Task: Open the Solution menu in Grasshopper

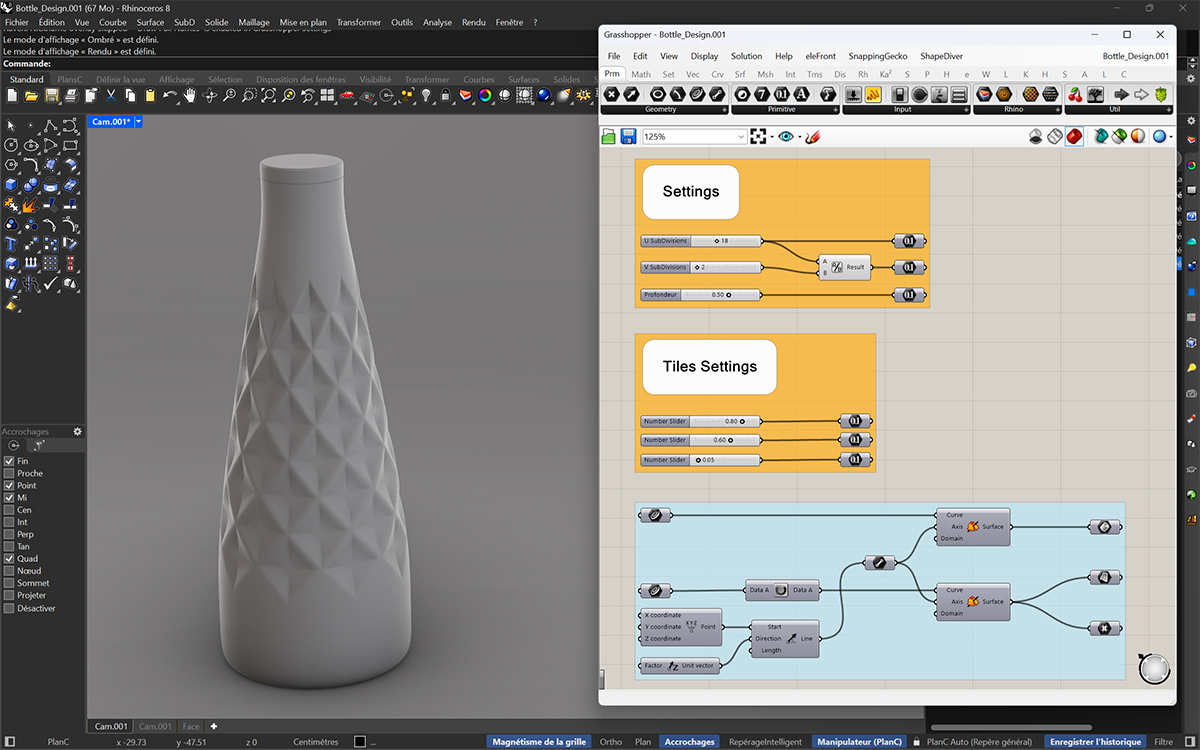Action: coord(746,56)
